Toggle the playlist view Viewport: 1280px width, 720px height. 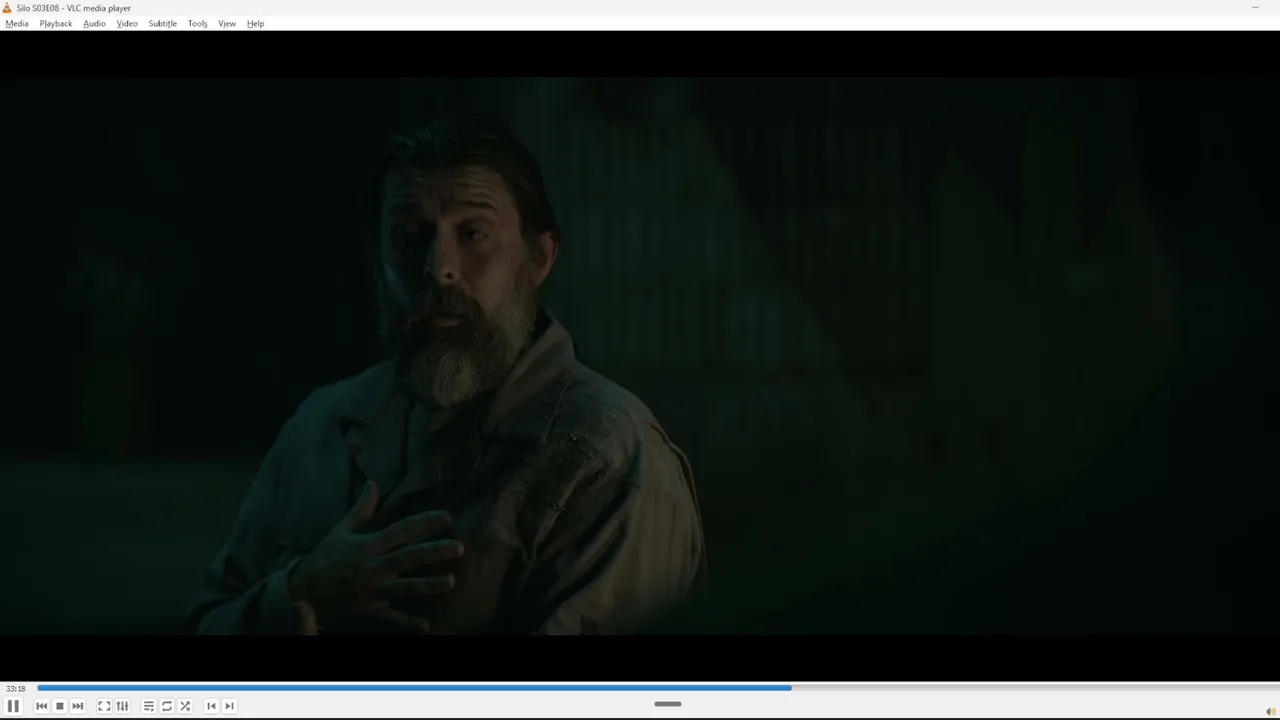[148, 706]
